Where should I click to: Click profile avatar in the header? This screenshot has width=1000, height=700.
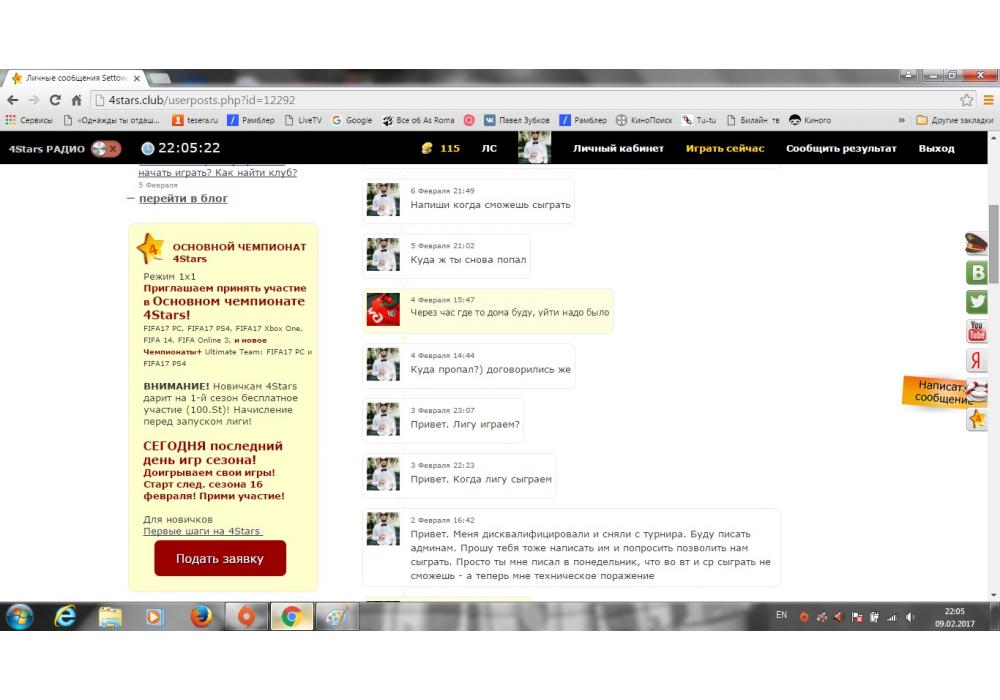click(x=534, y=147)
